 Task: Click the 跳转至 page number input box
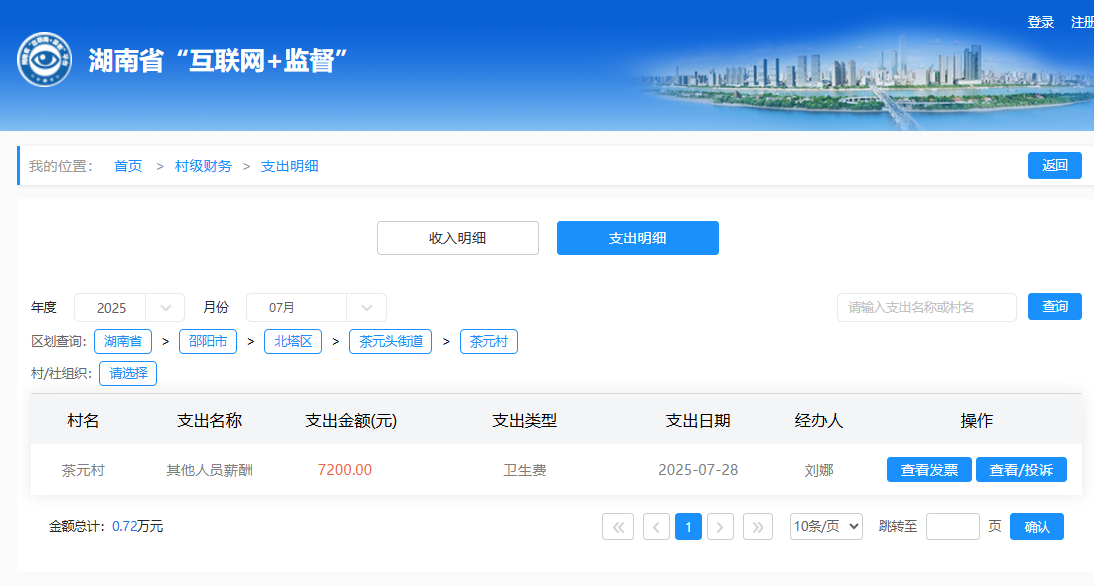coord(952,527)
